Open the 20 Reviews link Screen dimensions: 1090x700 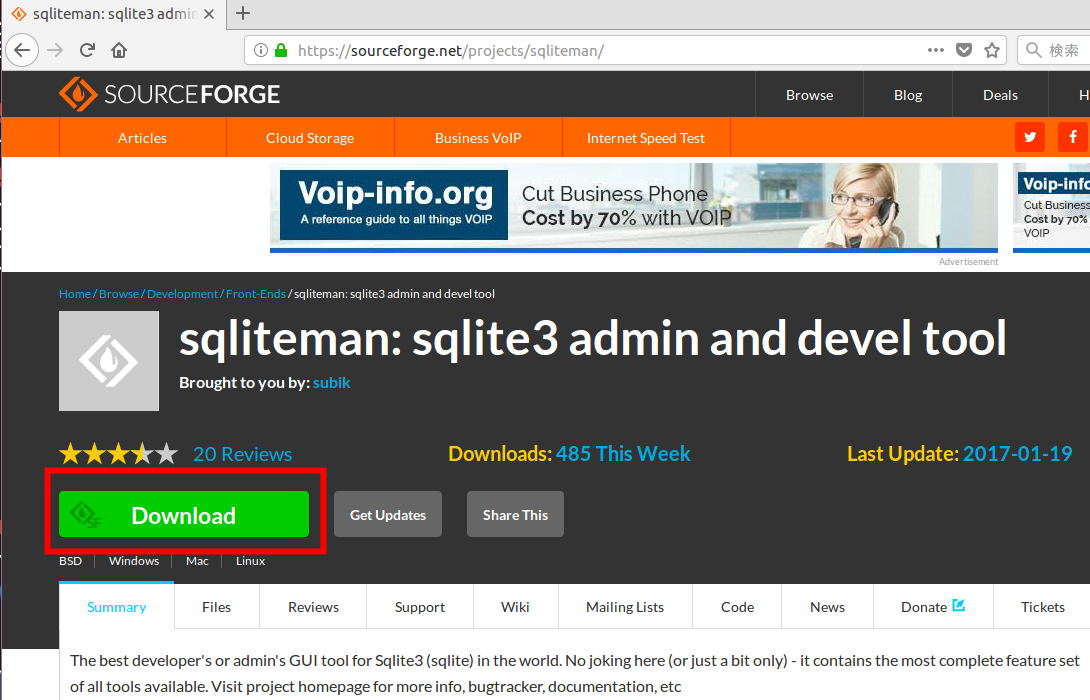243,454
